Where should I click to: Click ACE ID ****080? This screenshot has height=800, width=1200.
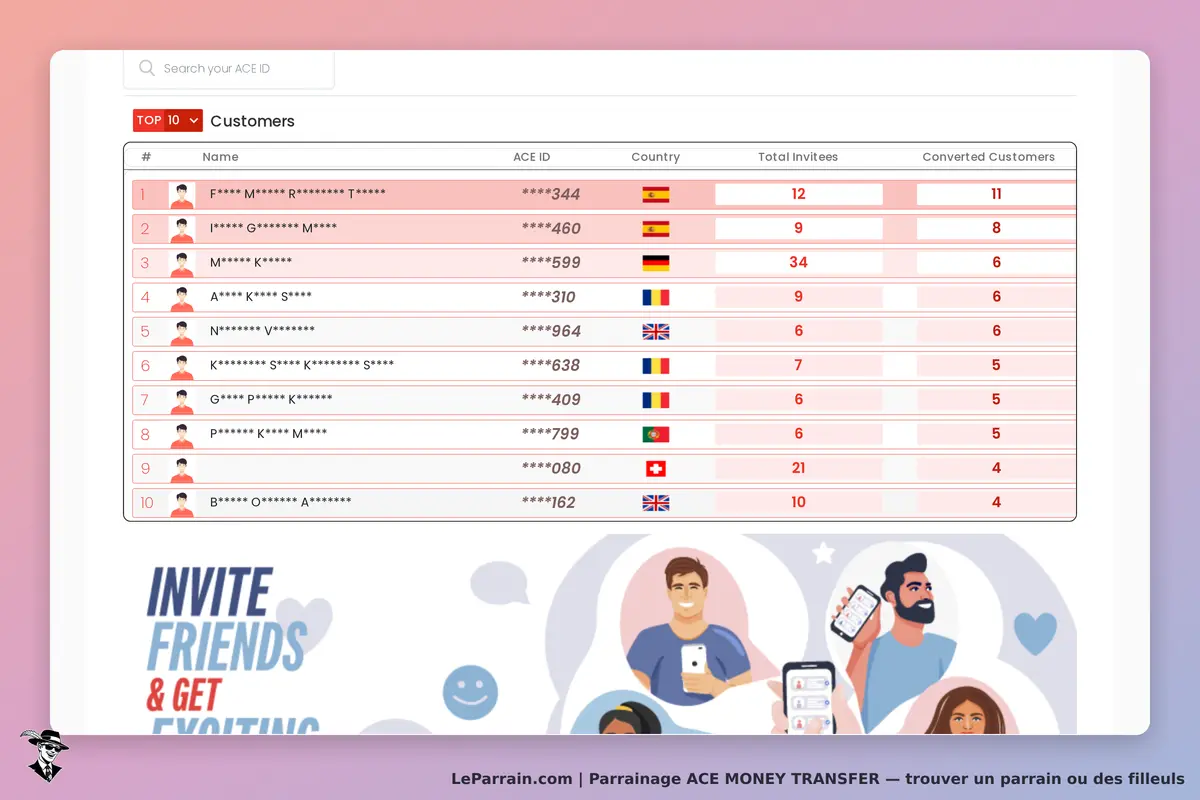[551, 468]
